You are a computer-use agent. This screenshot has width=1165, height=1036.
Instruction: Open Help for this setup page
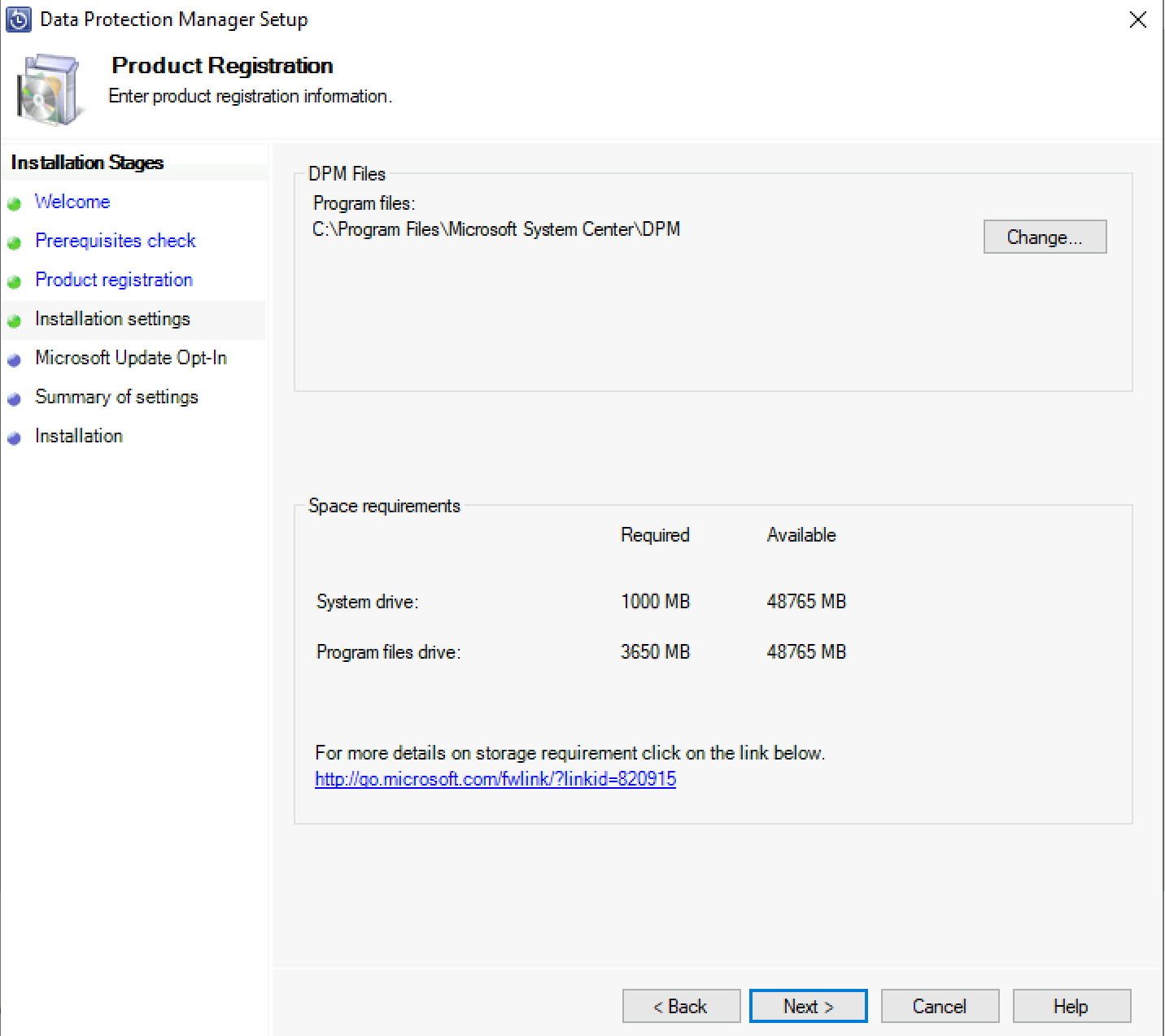click(x=1071, y=1006)
